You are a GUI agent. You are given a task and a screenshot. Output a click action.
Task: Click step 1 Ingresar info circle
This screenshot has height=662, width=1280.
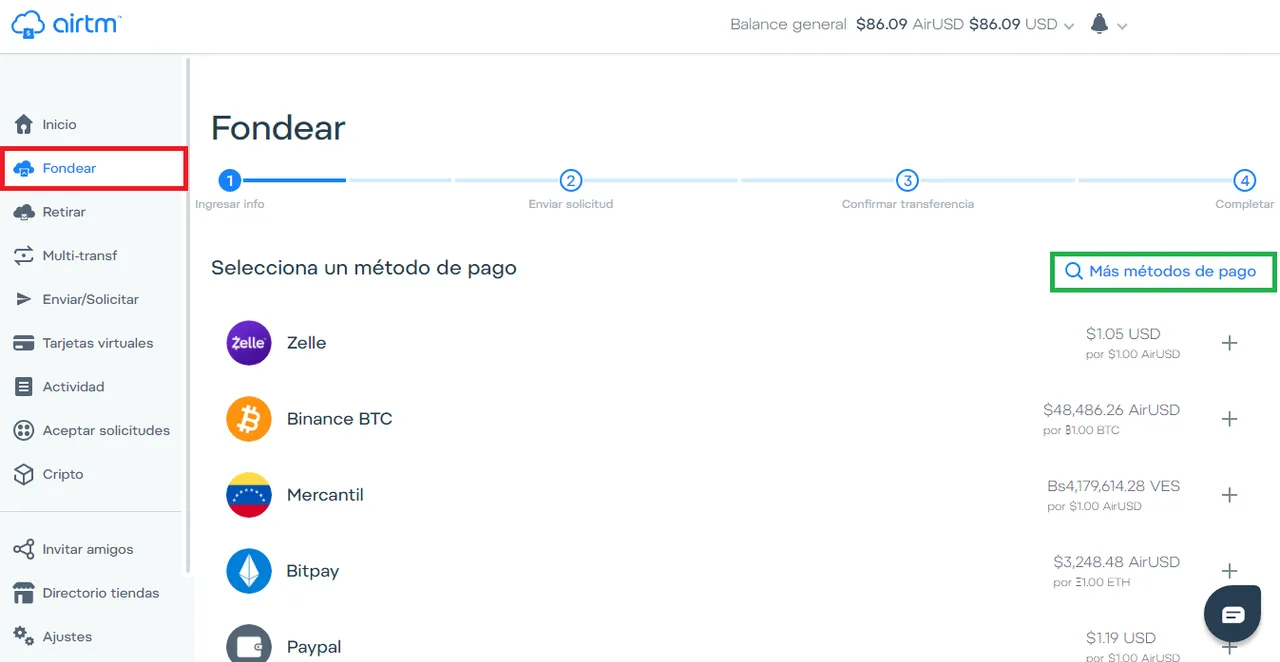(x=230, y=180)
